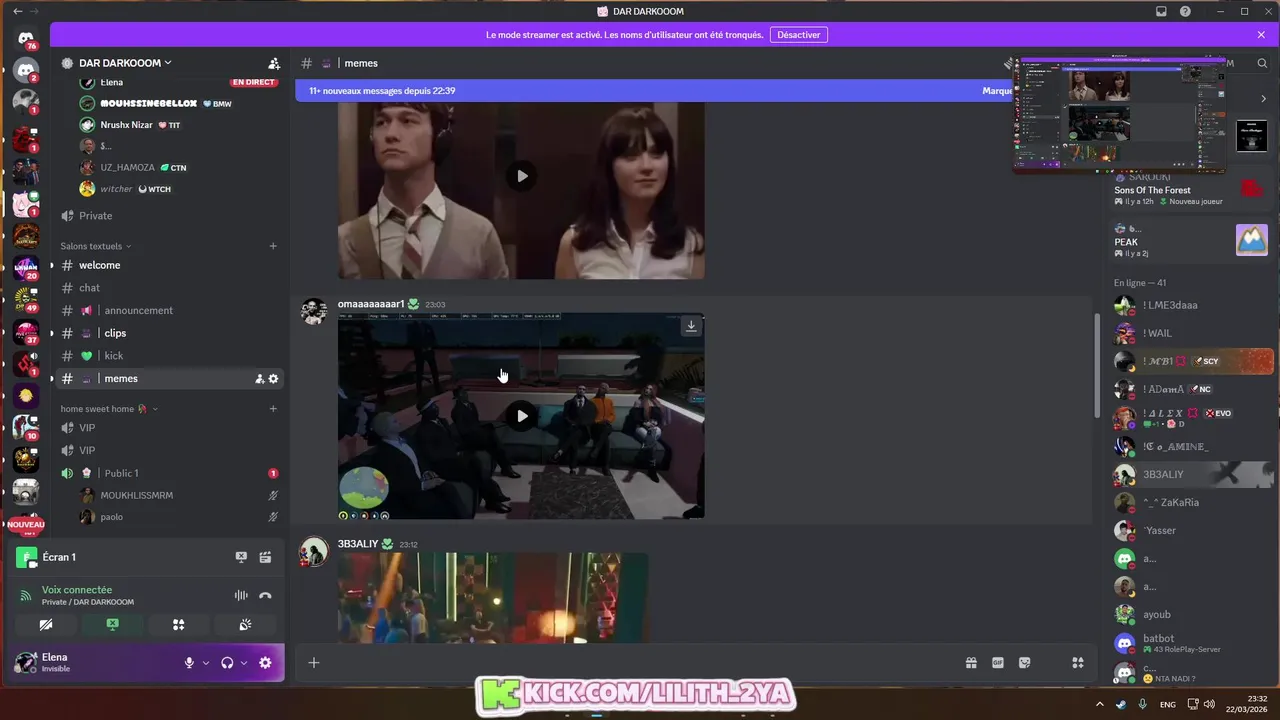Open volume control in system tray

(x=1212, y=704)
